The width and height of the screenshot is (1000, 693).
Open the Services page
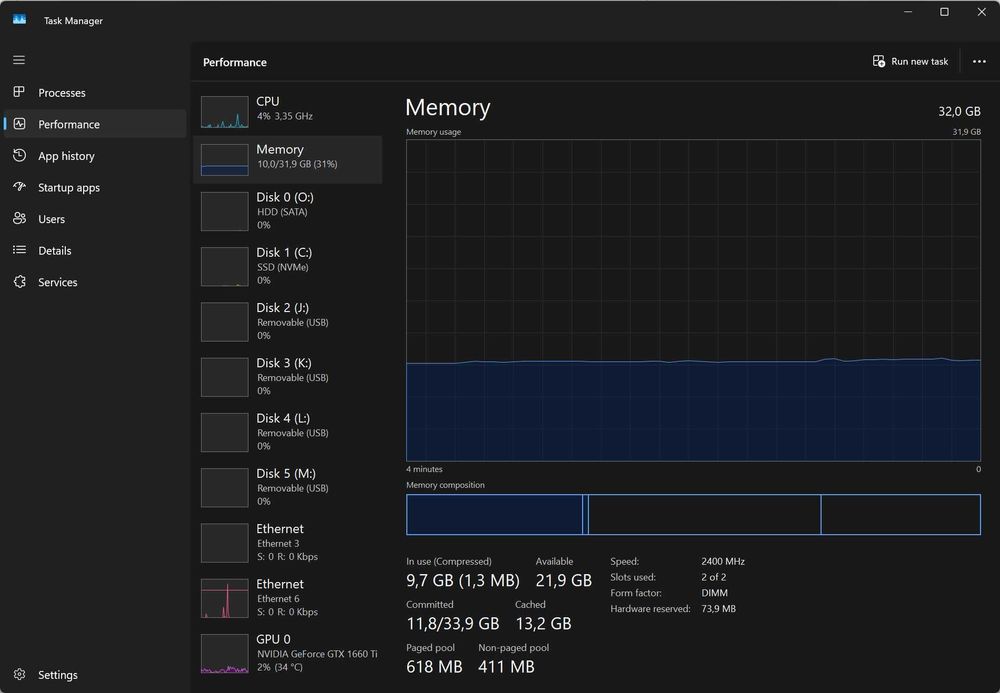point(95,282)
